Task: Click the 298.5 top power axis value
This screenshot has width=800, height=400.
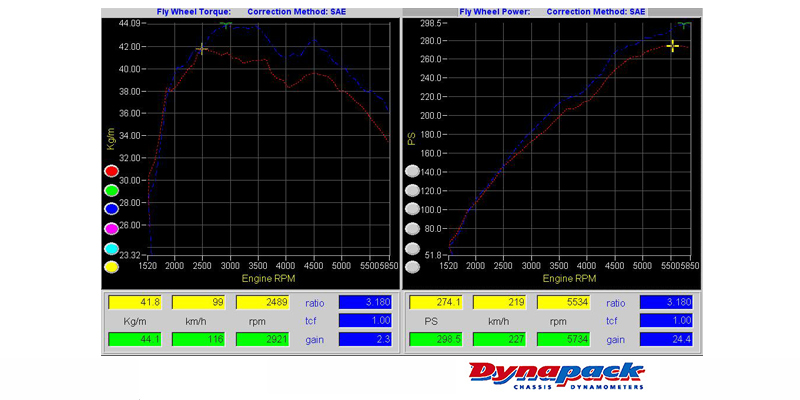Action: [x=431, y=23]
